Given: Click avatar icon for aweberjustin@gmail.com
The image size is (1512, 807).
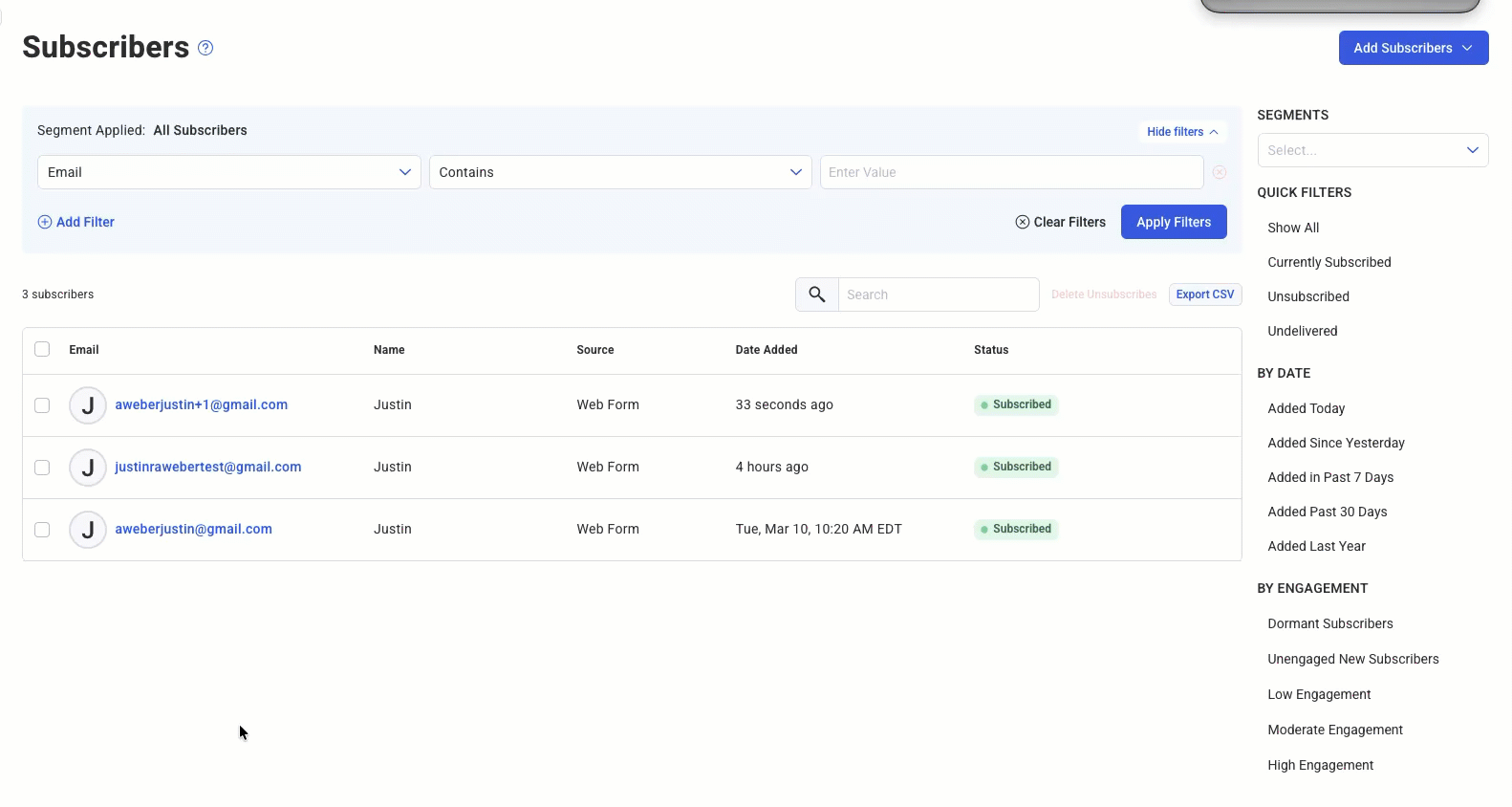Looking at the screenshot, I should (x=88, y=530).
